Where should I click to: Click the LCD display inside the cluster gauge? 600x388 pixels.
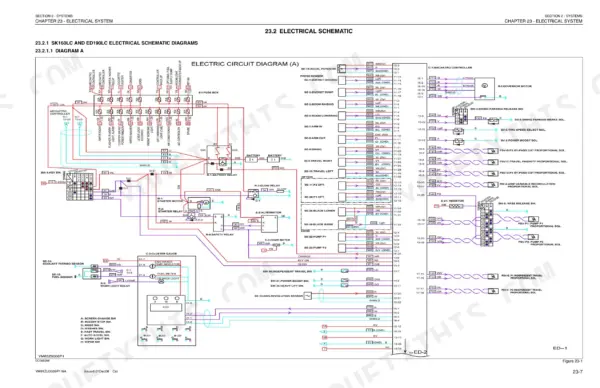tap(166, 307)
